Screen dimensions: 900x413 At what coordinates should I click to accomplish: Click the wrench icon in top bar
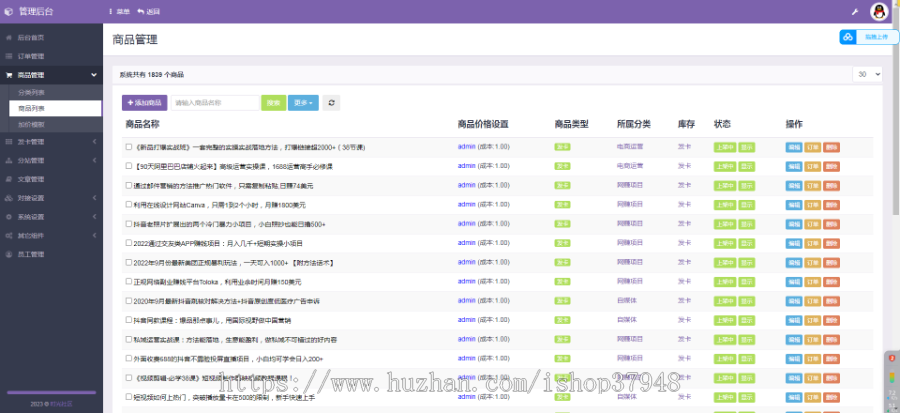point(855,11)
